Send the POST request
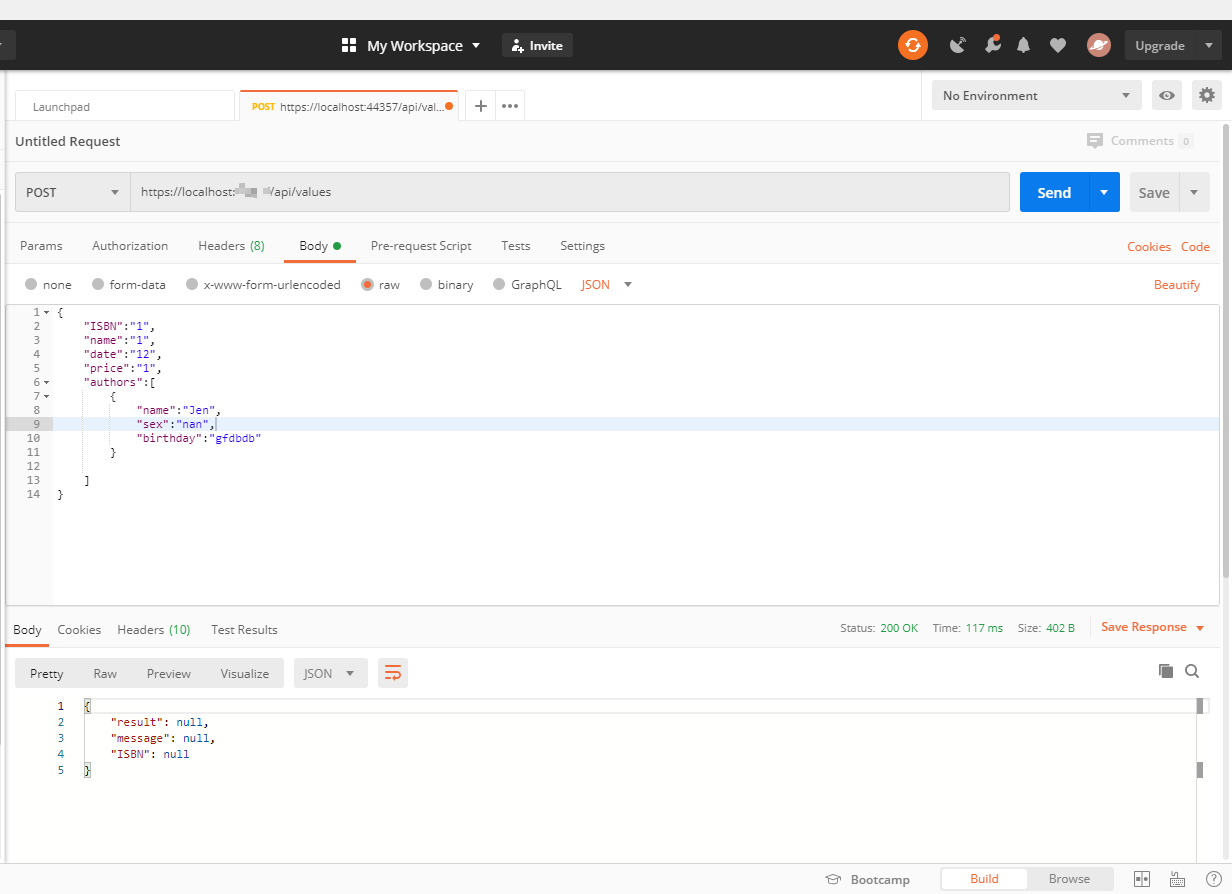The image size is (1232, 894). point(1054,192)
